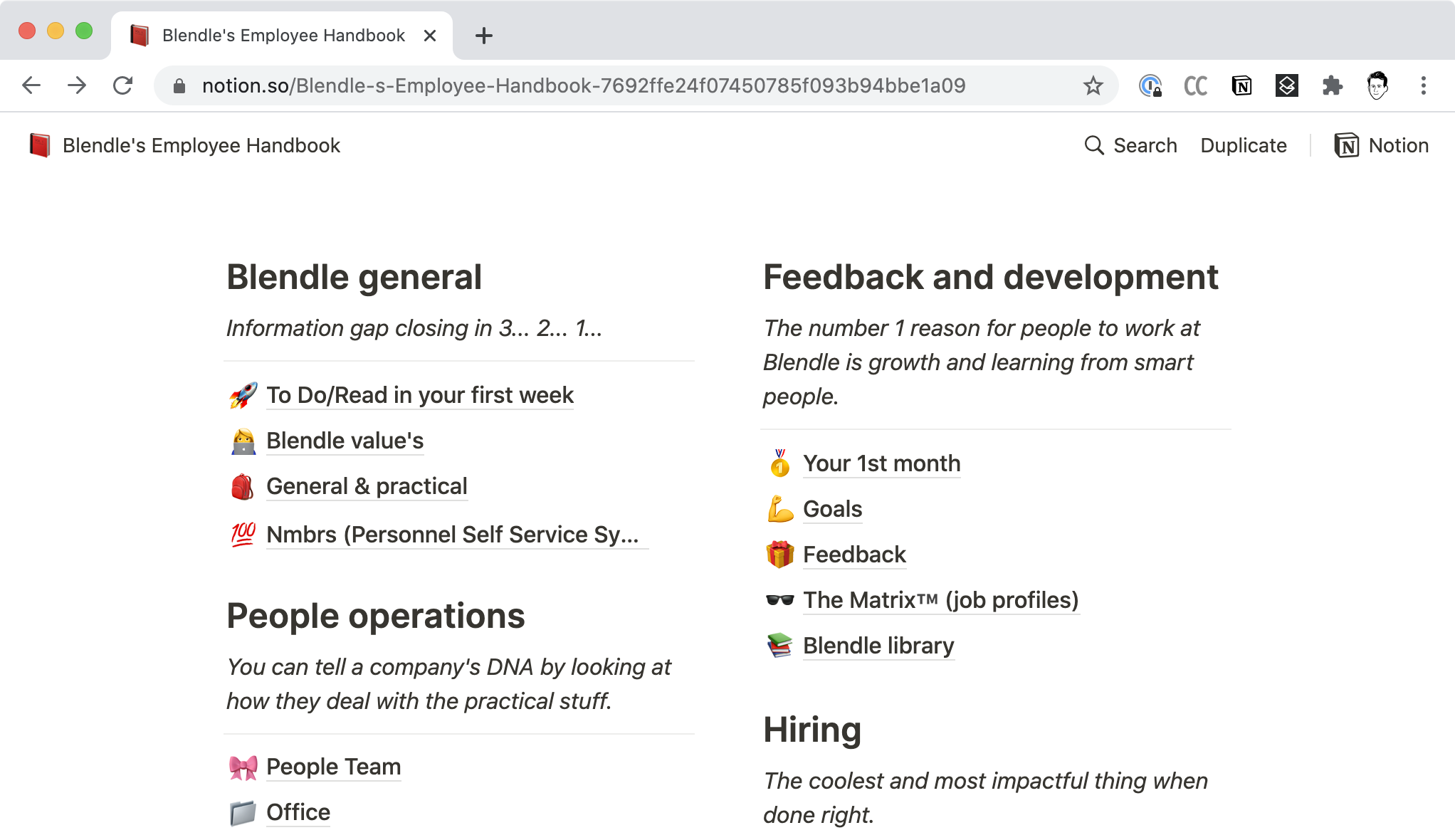The height and width of the screenshot is (840, 1455).
Task: Click the address bar URL field
Action: pos(584,86)
